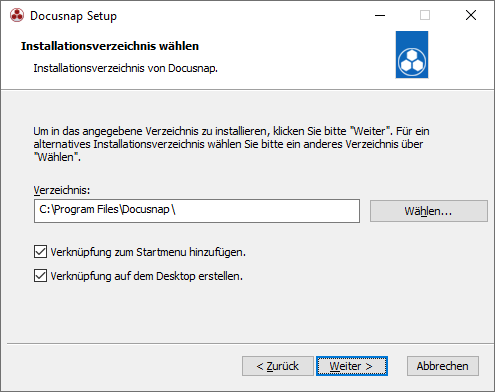The height and width of the screenshot is (392, 495).
Task: Minimize the Docusnap Setup window
Action: [380, 15]
